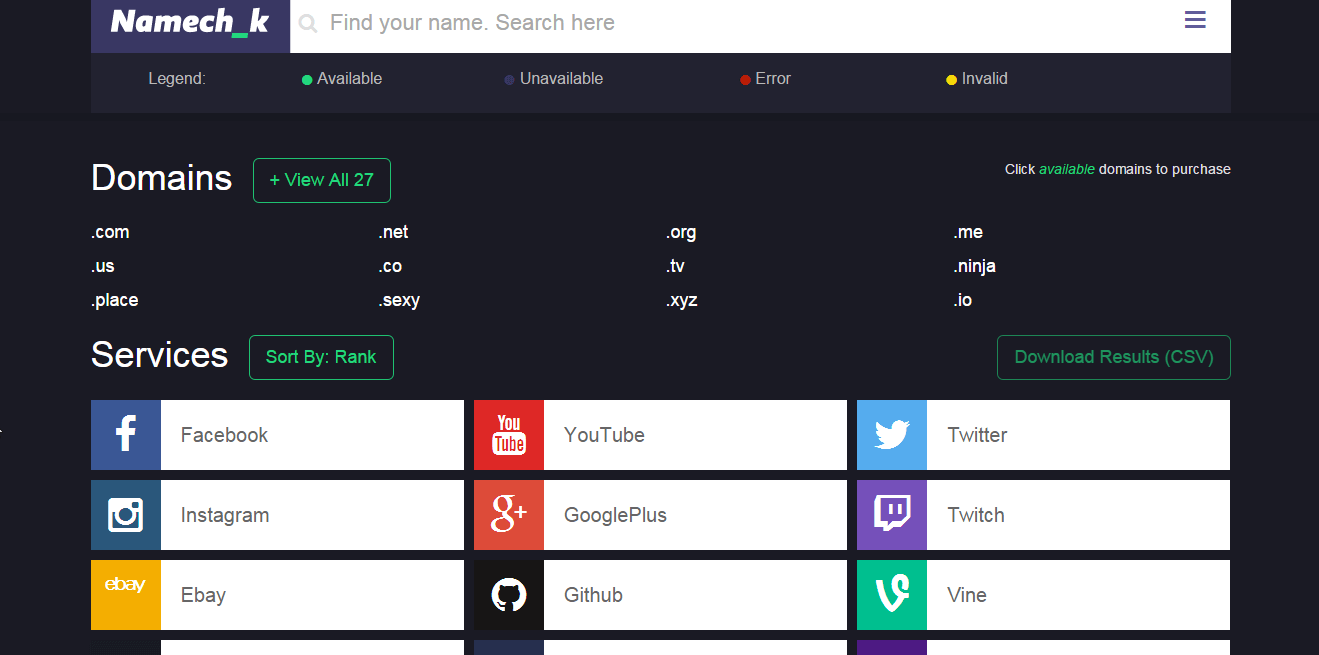Open the Github service name
Screen dimensions: 1319x655
tap(593, 595)
